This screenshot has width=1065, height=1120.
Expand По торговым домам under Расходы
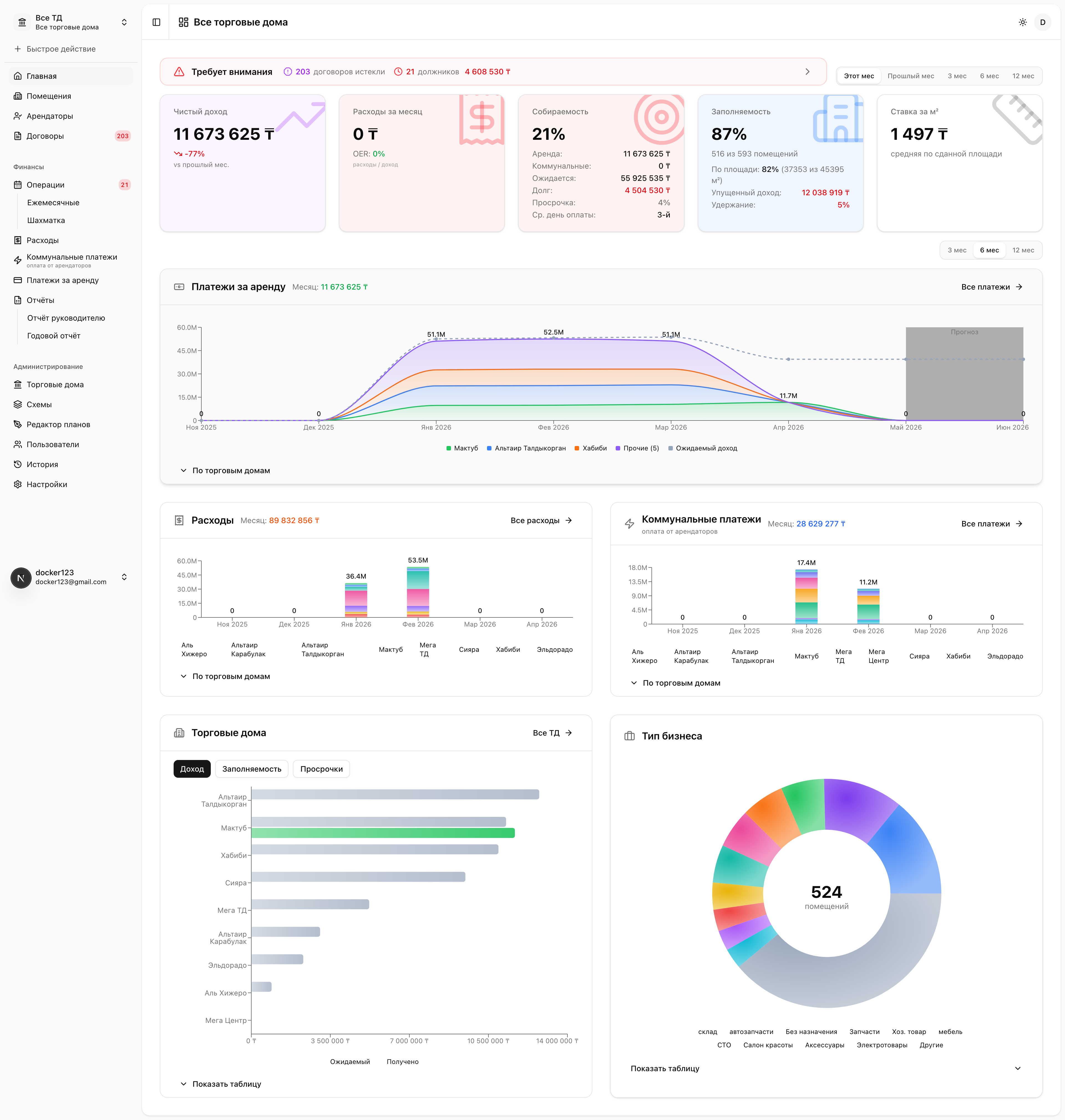tap(225, 676)
